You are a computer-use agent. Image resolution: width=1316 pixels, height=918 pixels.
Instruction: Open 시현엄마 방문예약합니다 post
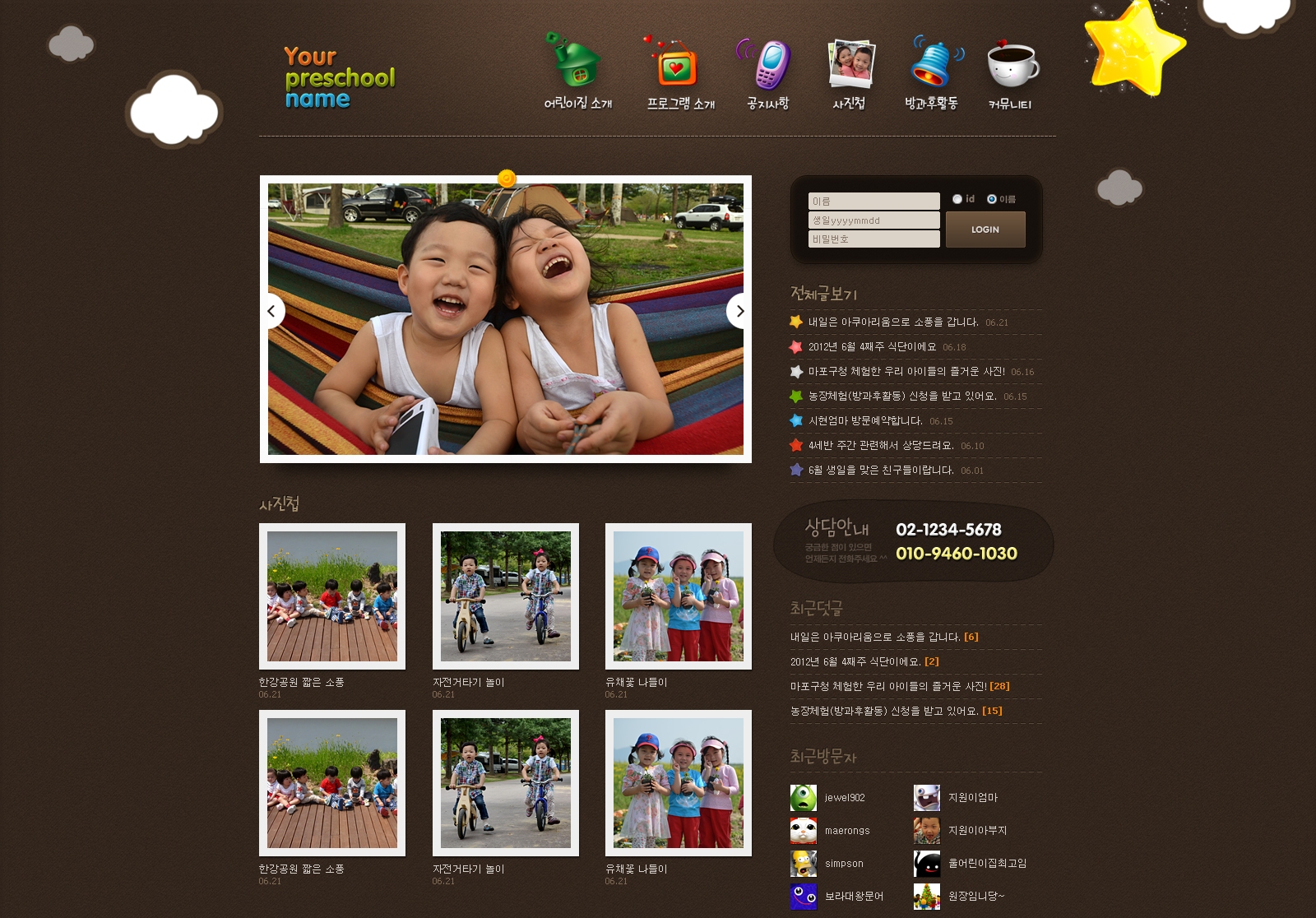coord(865,421)
